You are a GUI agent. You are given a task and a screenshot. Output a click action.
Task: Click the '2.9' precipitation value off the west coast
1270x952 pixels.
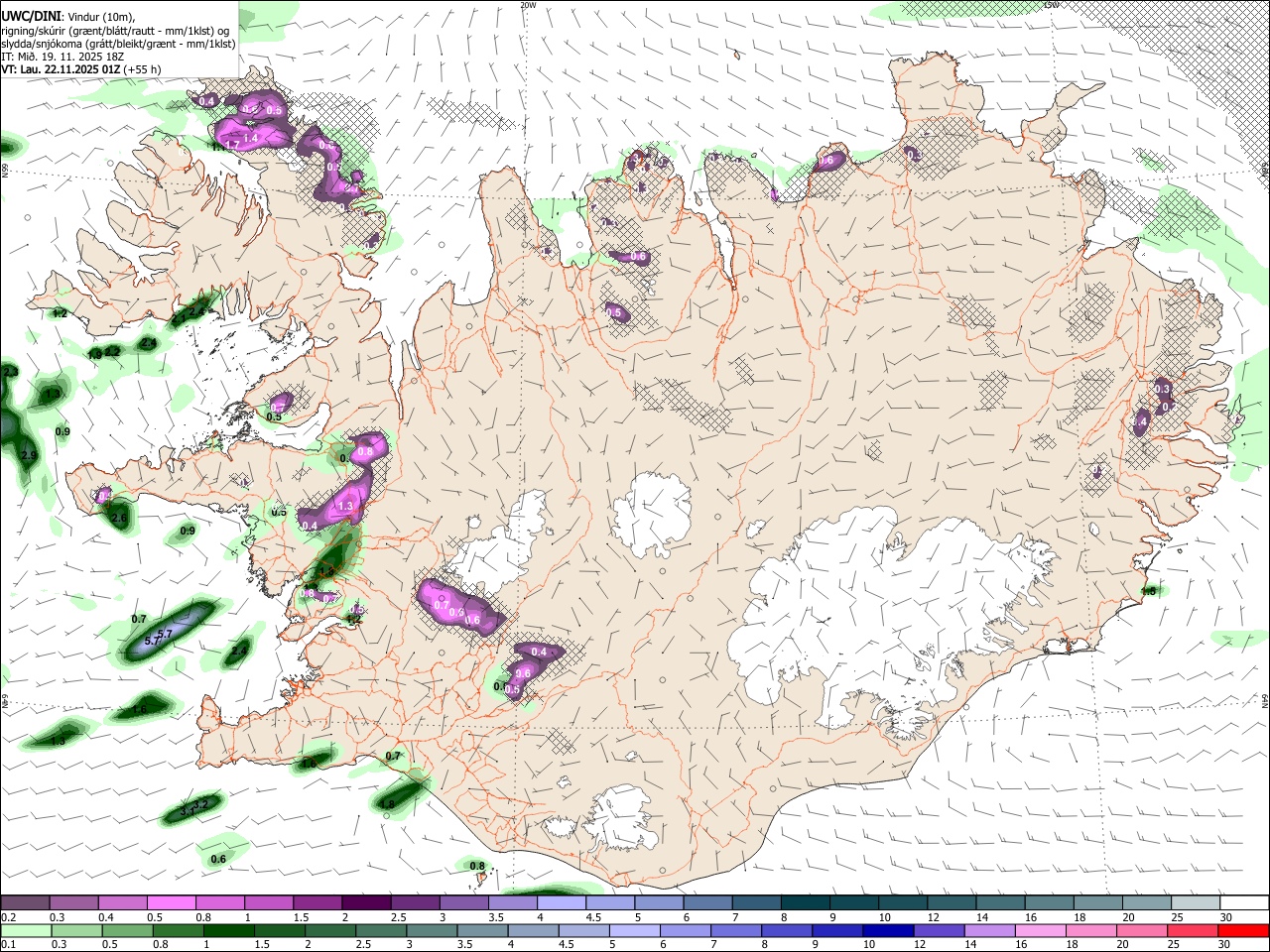coord(29,455)
